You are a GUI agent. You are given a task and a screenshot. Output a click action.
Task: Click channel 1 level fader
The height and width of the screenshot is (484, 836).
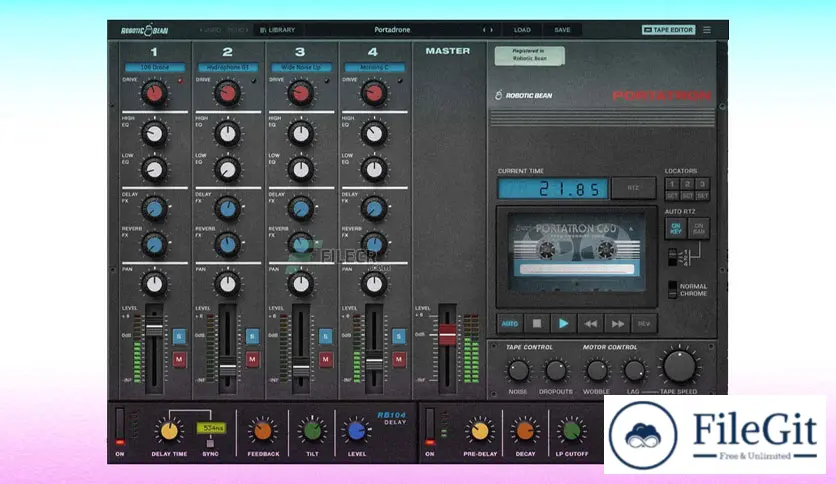click(154, 329)
